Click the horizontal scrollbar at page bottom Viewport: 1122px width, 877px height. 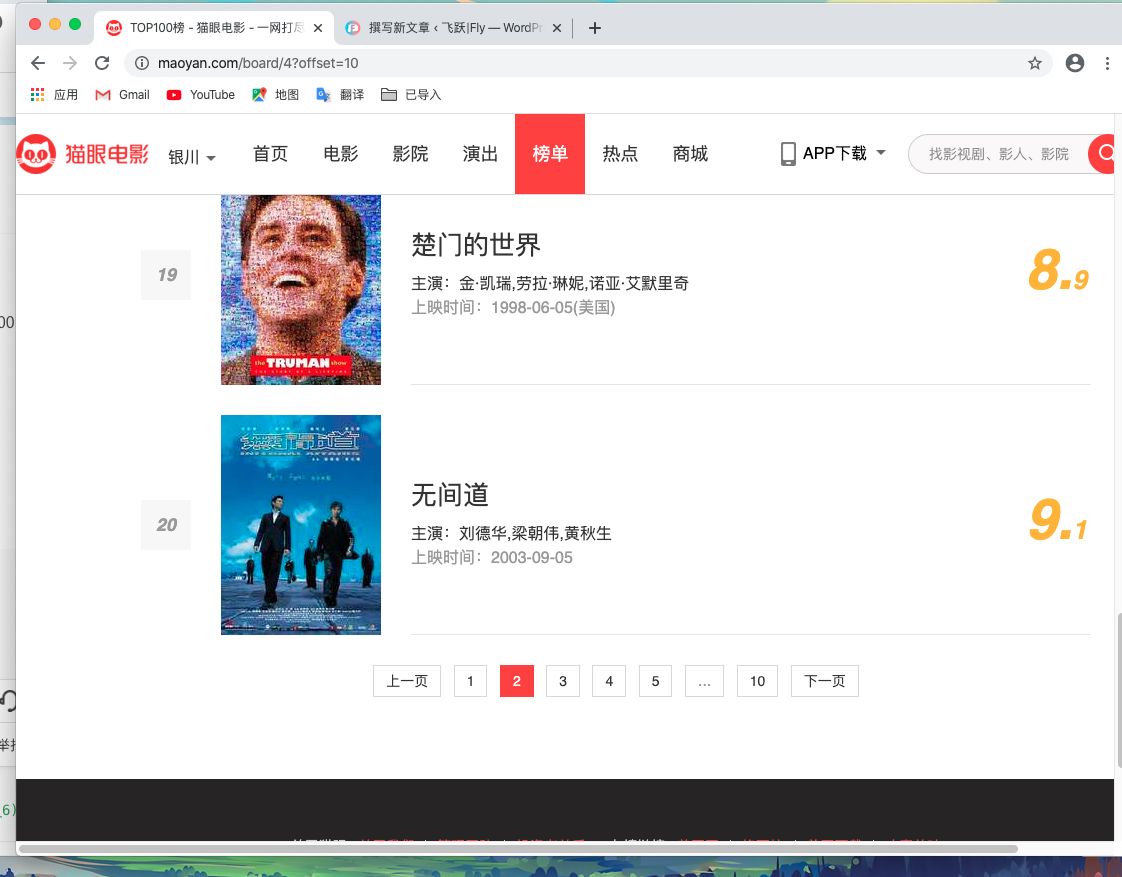point(517,849)
